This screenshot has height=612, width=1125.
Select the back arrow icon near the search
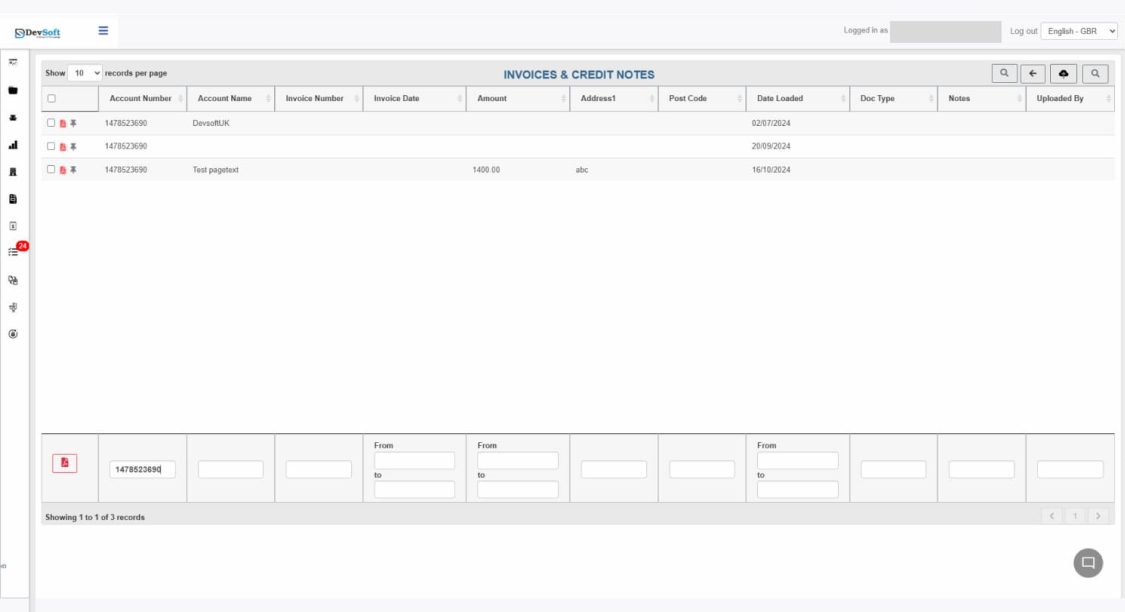coord(1033,73)
